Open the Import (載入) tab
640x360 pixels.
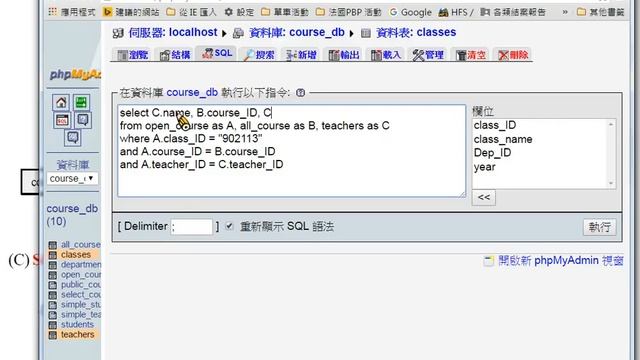click(x=386, y=55)
